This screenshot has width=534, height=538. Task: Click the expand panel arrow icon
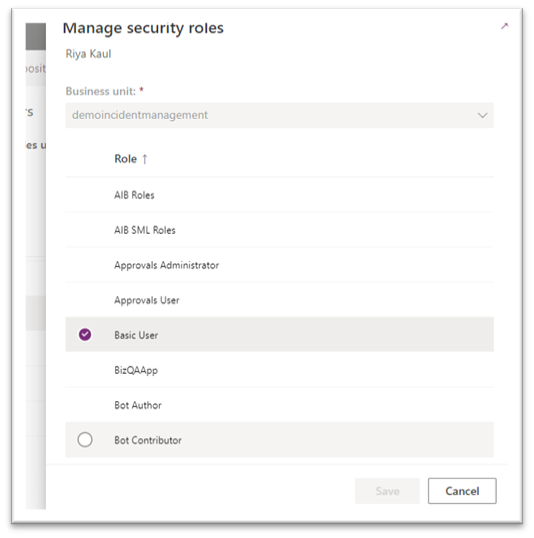(x=504, y=26)
